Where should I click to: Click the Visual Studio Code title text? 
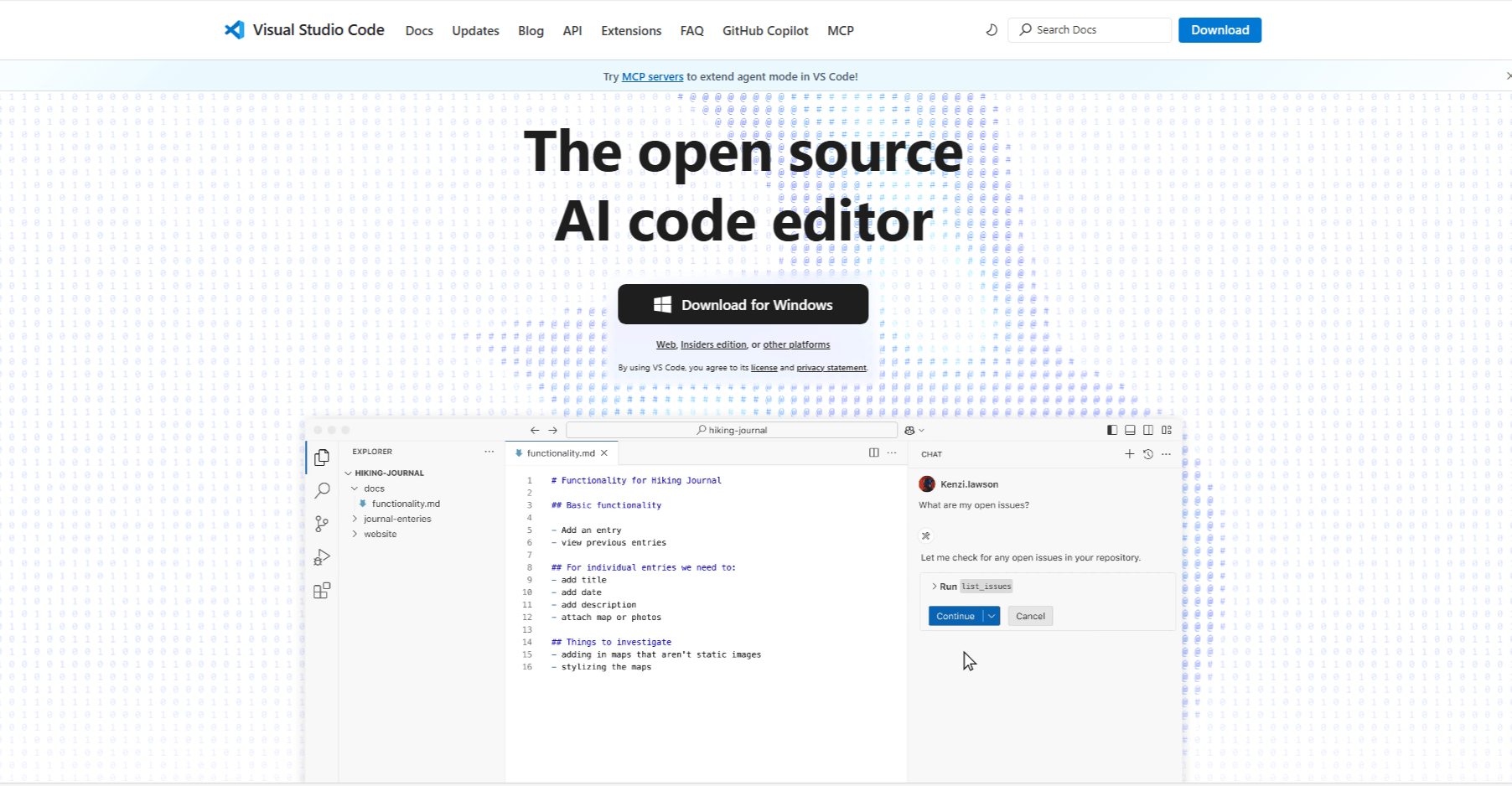point(318,30)
